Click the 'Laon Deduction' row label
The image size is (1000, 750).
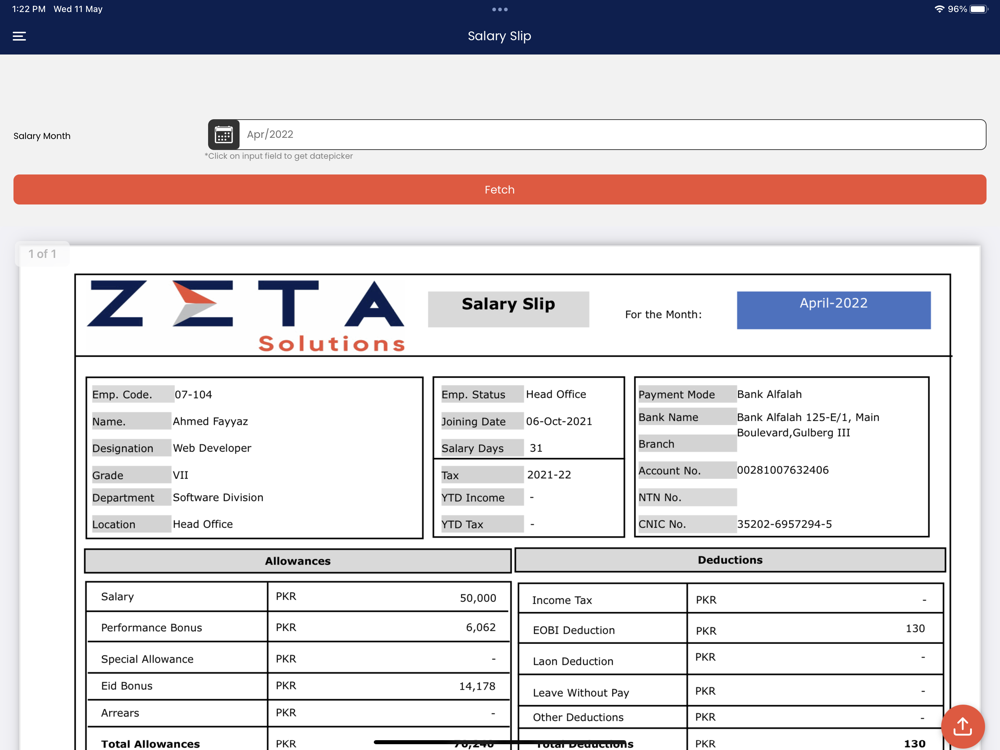coord(573,661)
